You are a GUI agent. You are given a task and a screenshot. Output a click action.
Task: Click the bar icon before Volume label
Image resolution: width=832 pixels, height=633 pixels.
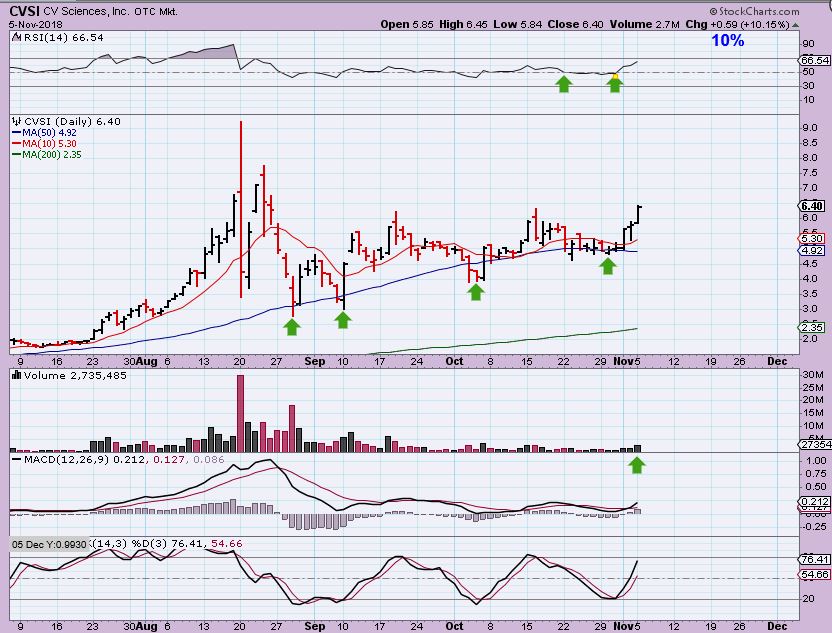pyautogui.click(x=16, y=376)
